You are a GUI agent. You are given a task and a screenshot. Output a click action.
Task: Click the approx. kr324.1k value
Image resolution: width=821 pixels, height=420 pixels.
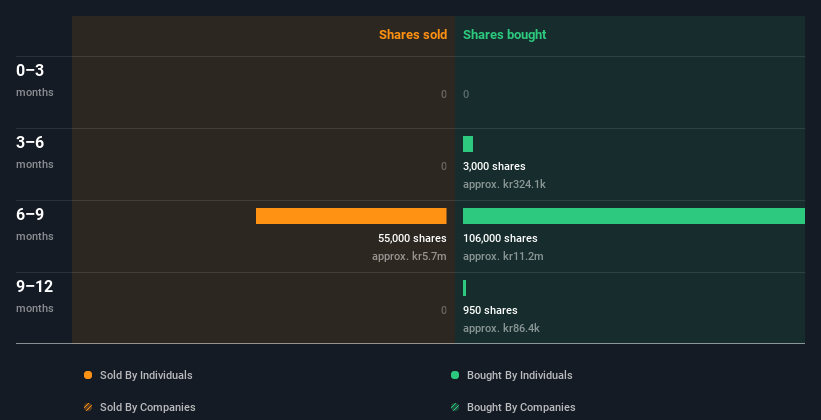[x=504, y=184]
